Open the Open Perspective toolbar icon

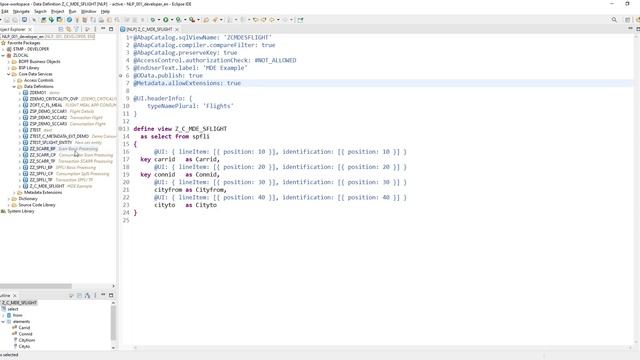coord(627,20)
